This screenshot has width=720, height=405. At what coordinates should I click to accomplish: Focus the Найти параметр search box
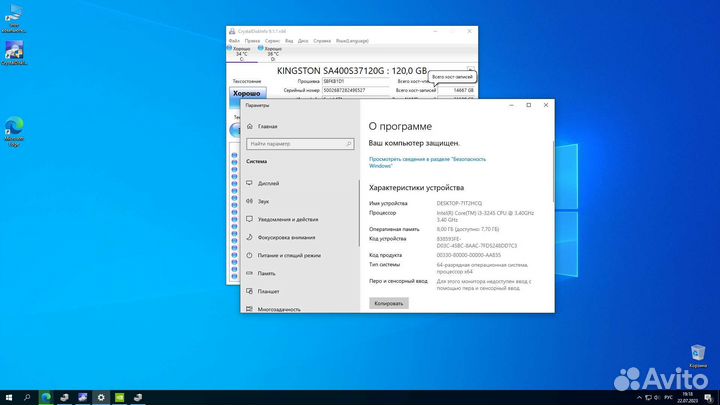click(x=300, y=144)
